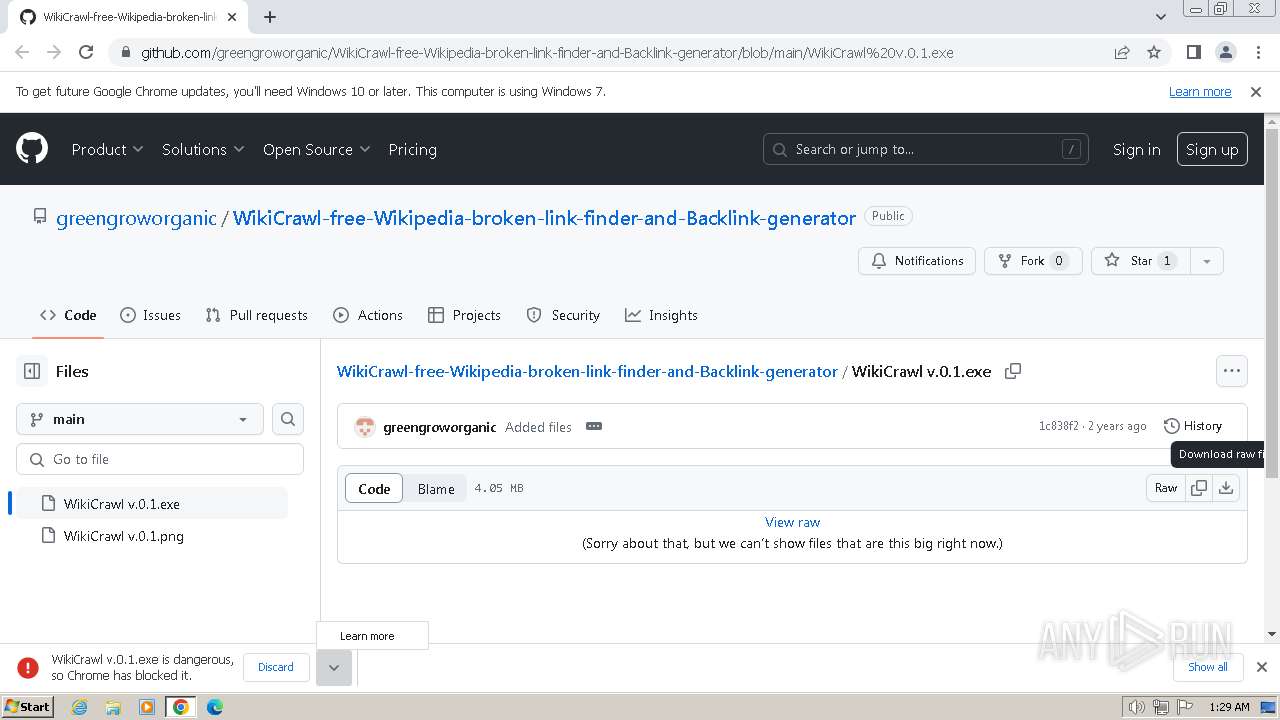Viewport: 1280px width, 720px height.
Task: Collapse the Files tree panel icon
Action: pos(32,371)
